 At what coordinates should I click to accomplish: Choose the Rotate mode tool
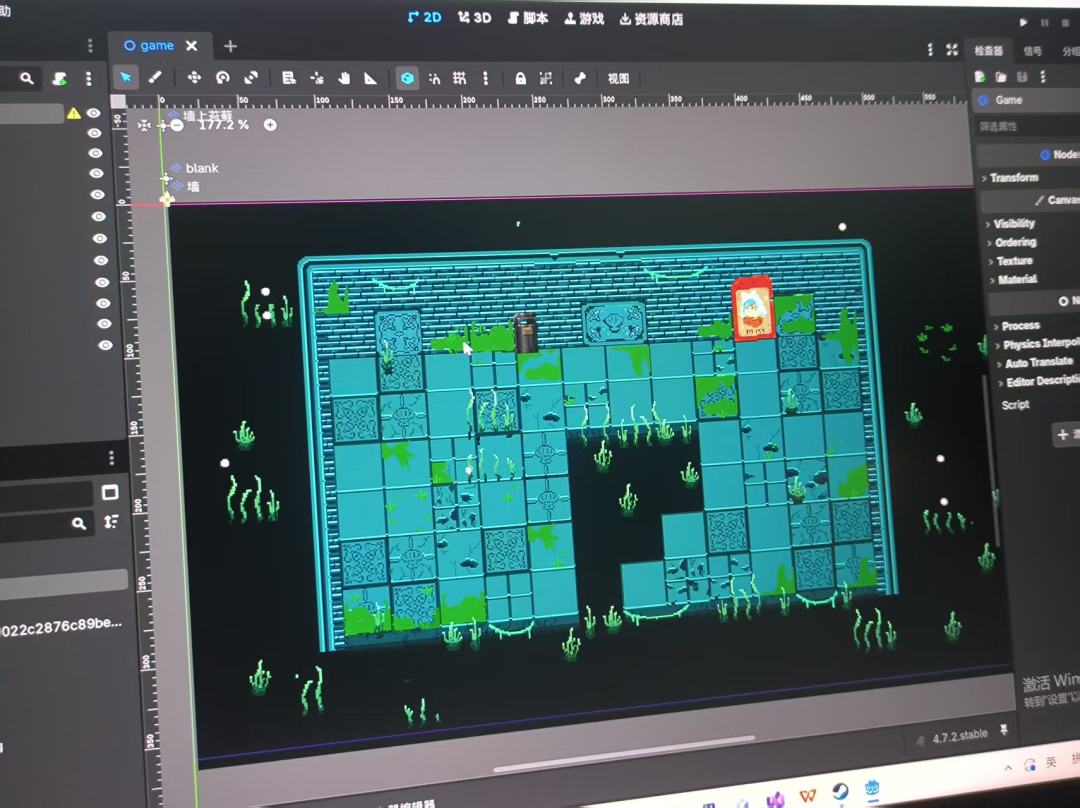tap(222, 78)
